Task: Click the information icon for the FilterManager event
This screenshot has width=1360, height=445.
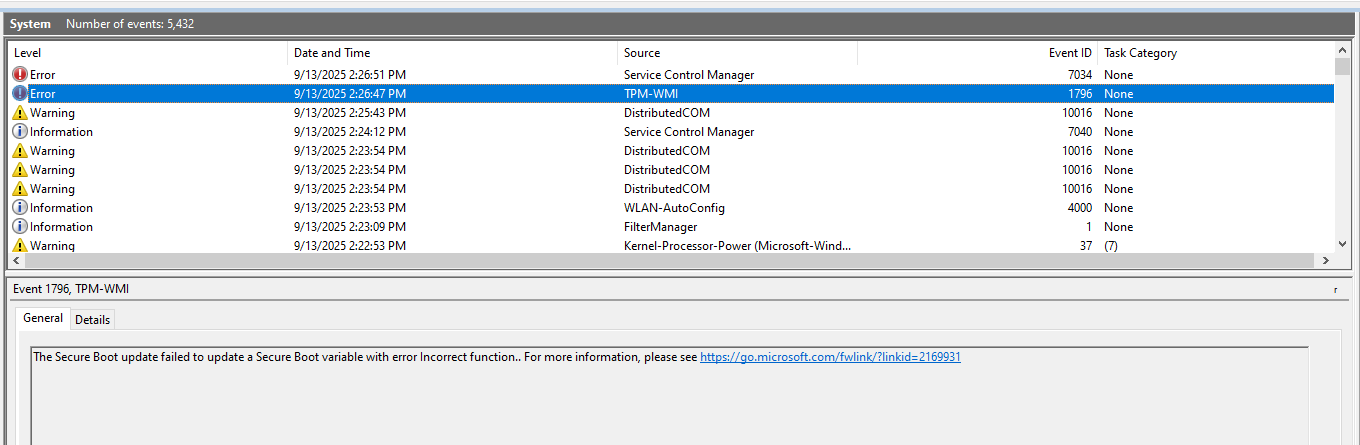Action: 20,227
